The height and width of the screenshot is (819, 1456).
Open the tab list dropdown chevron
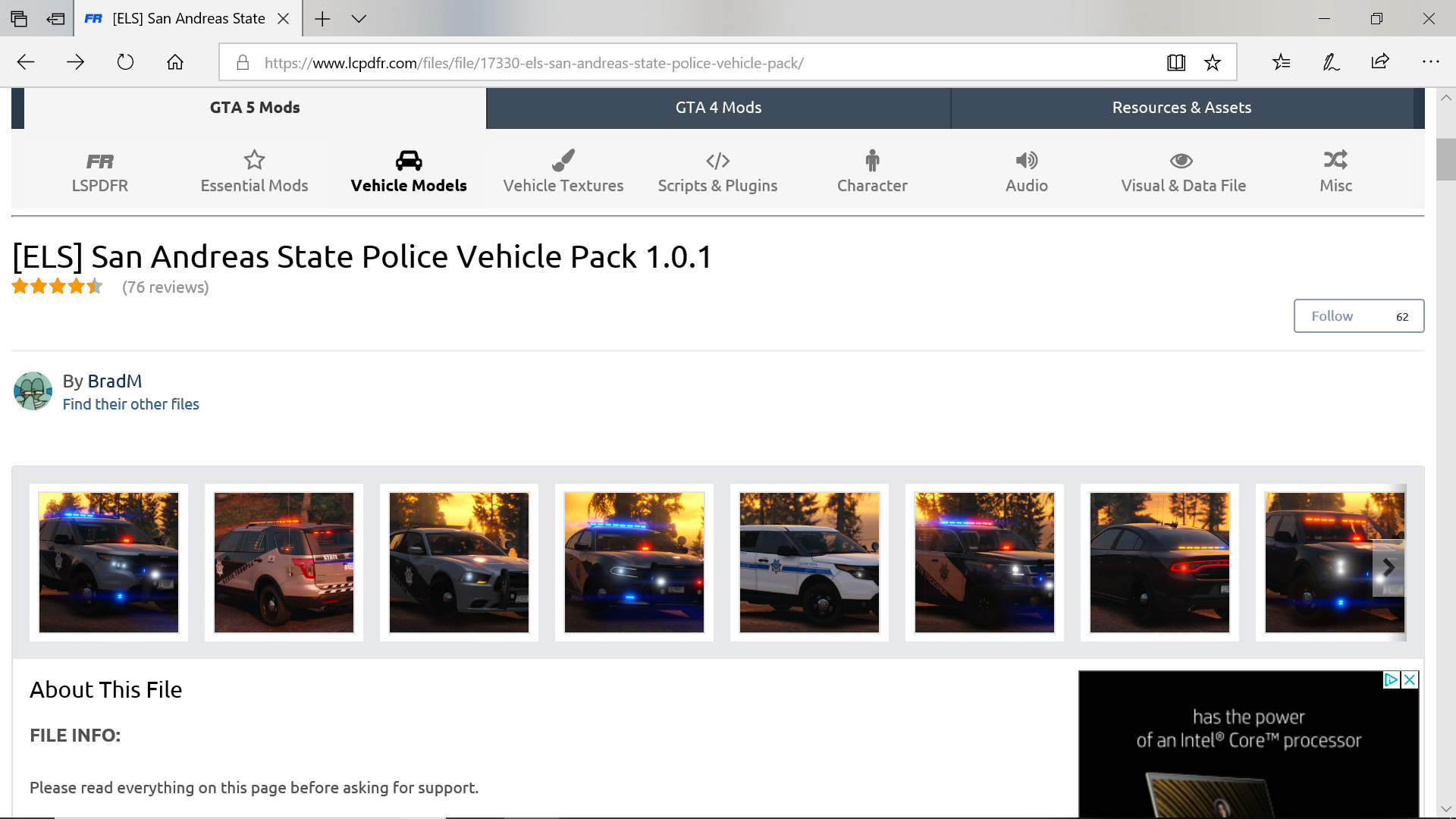pos(359,19)
